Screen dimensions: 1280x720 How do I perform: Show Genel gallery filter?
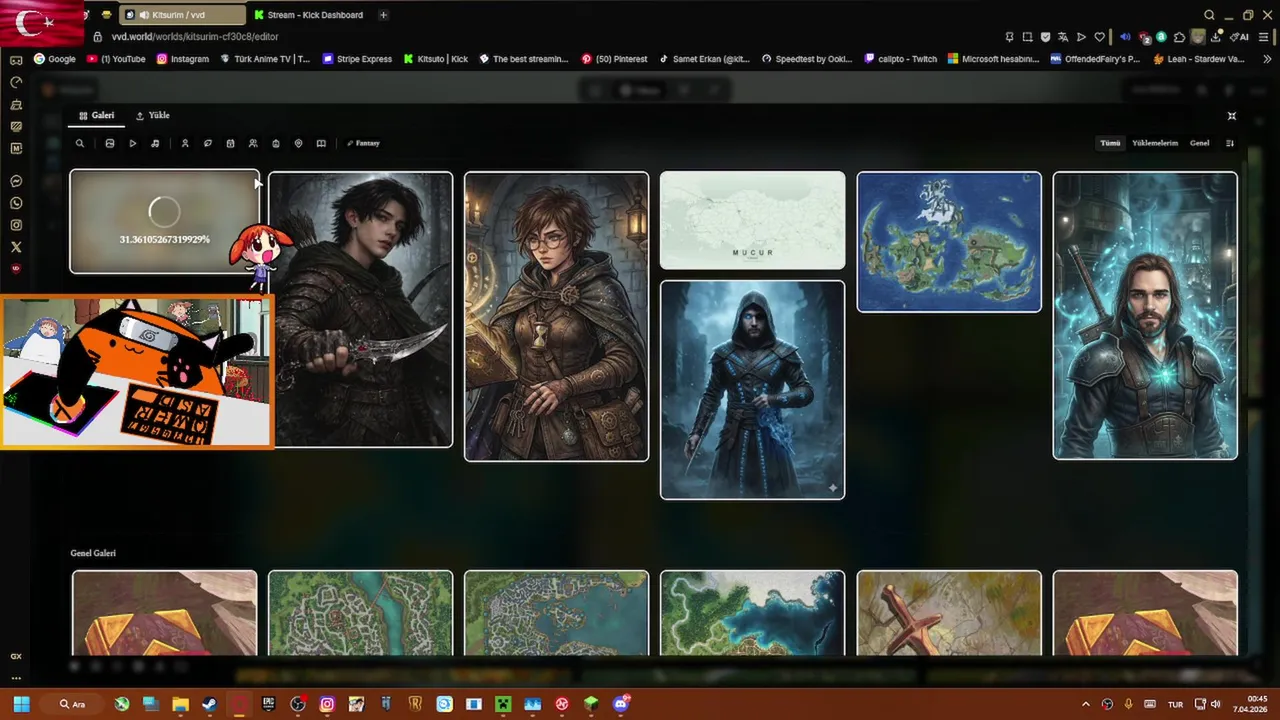[x=1199, y=143]
